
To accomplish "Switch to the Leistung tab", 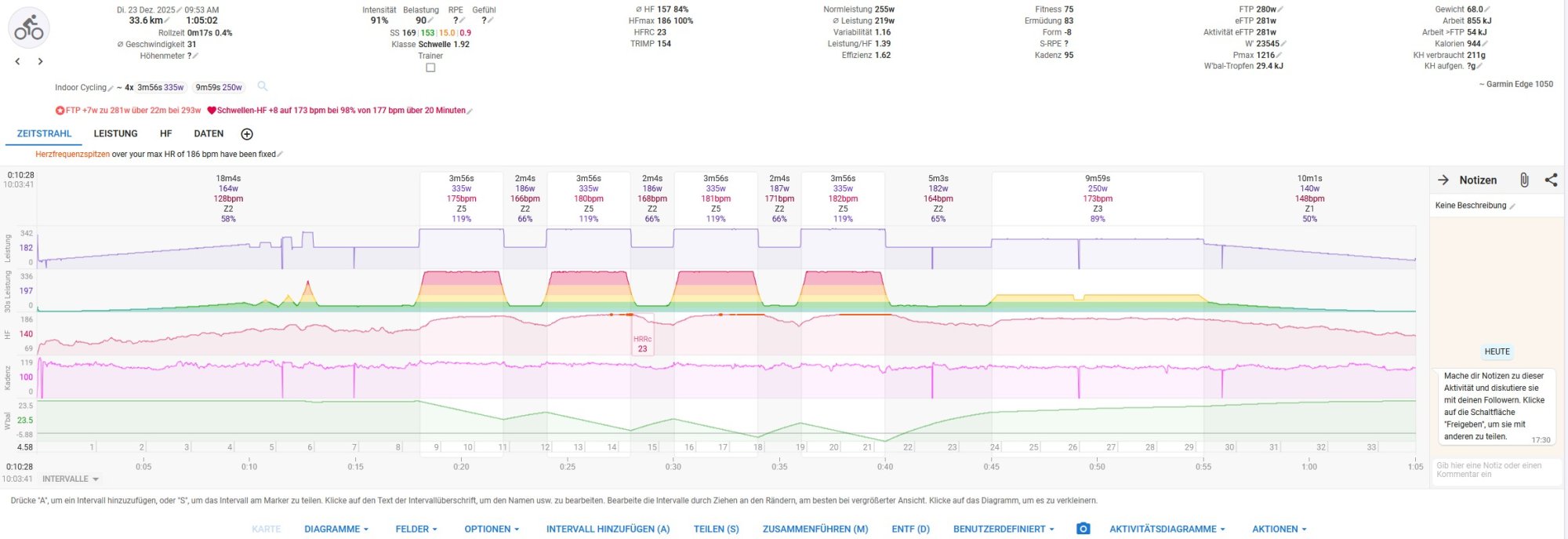I will (115, 134).
